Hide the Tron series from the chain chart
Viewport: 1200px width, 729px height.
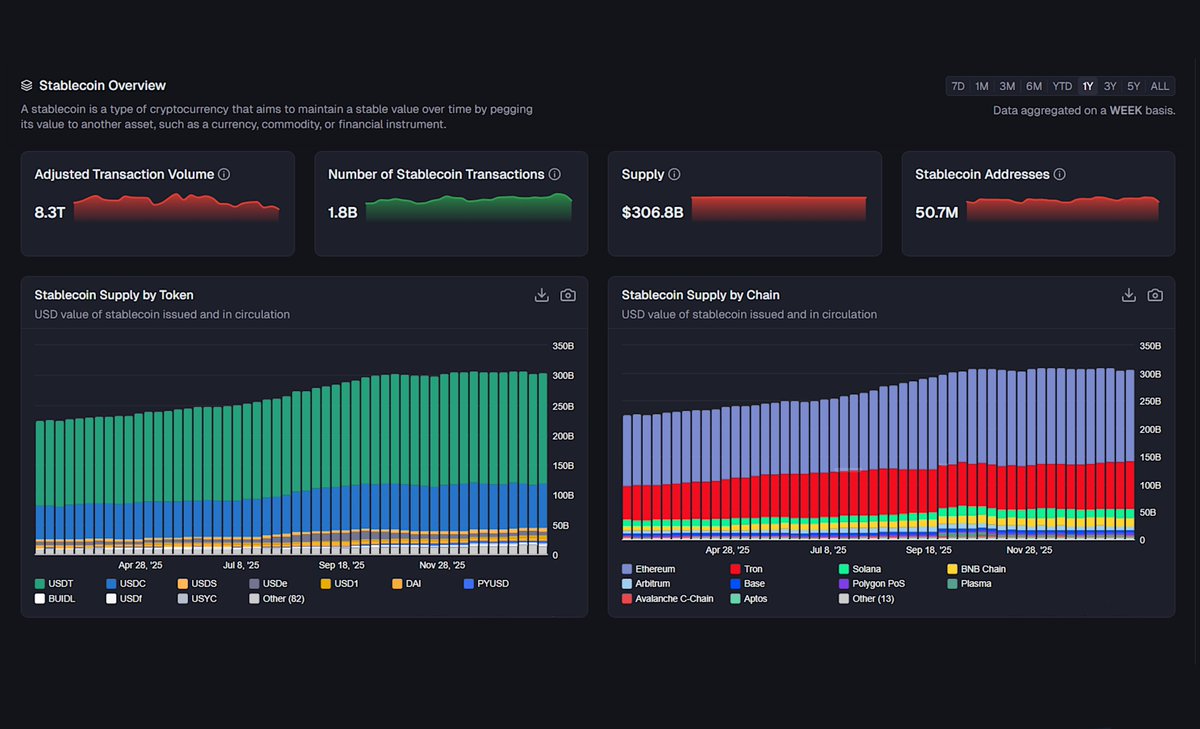[745, 568]
